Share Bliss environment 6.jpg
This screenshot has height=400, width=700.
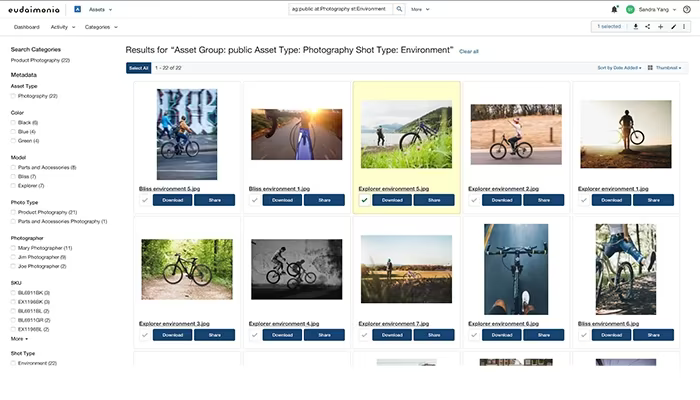point(654,335)
